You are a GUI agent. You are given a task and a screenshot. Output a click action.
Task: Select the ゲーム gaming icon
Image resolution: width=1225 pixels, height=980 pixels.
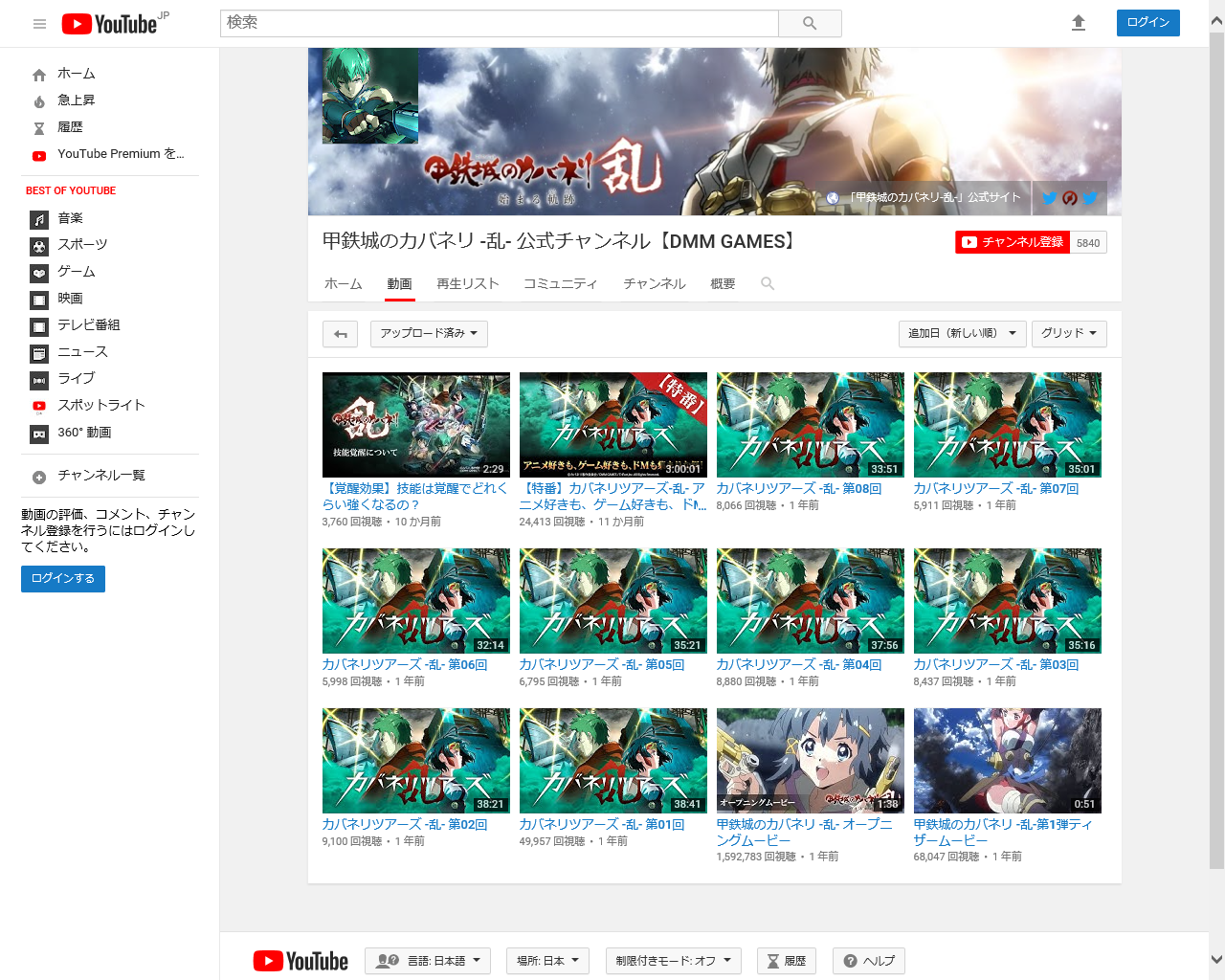(x=39, y=273)
